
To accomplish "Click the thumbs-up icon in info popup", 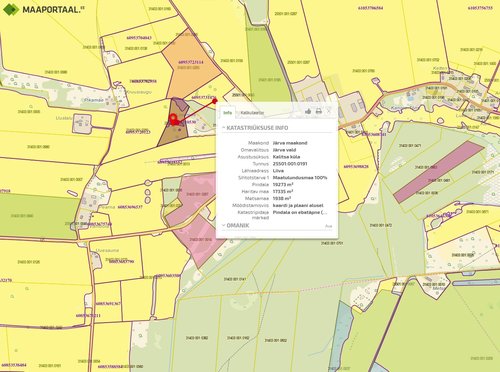I will [308, 111].
